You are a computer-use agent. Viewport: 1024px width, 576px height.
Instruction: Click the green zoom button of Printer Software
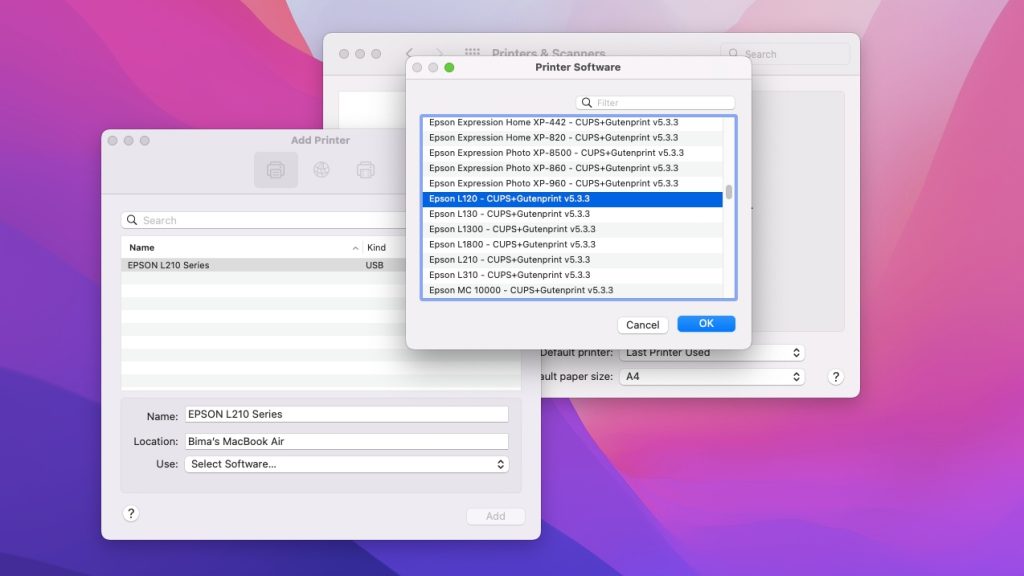pos(449,67)
